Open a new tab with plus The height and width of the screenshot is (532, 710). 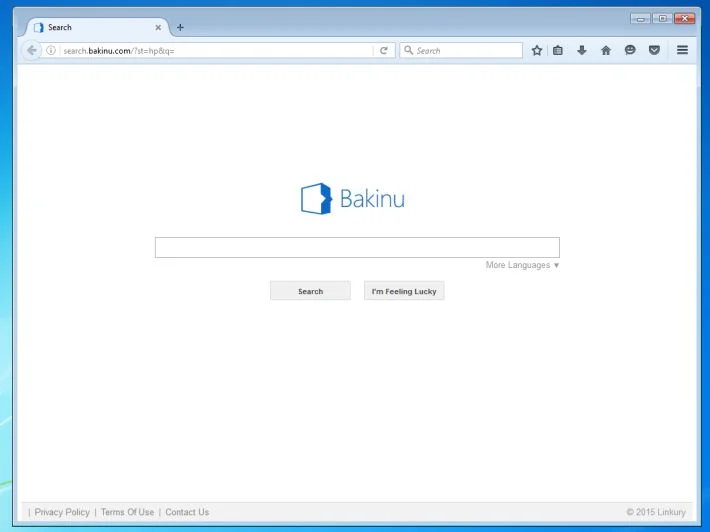click(x=180, y=28)
